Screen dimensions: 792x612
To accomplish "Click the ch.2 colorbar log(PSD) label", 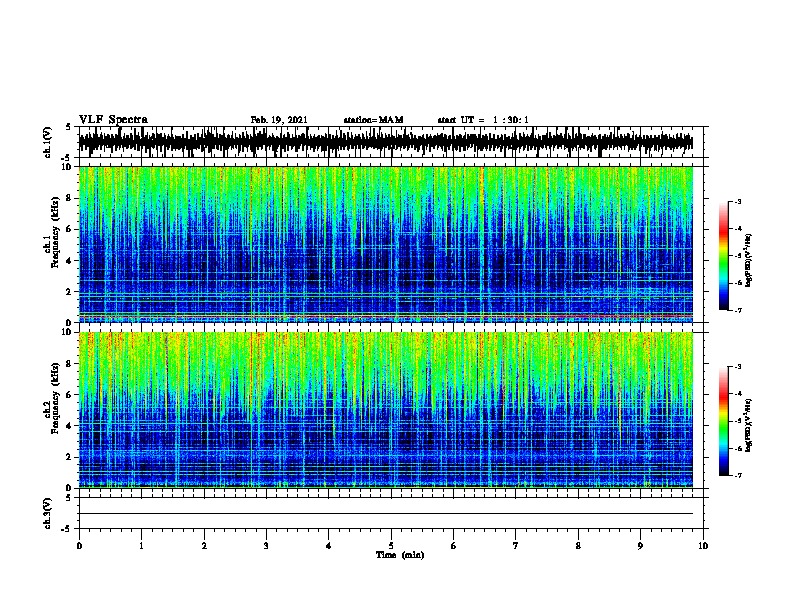I will [748, 425].
